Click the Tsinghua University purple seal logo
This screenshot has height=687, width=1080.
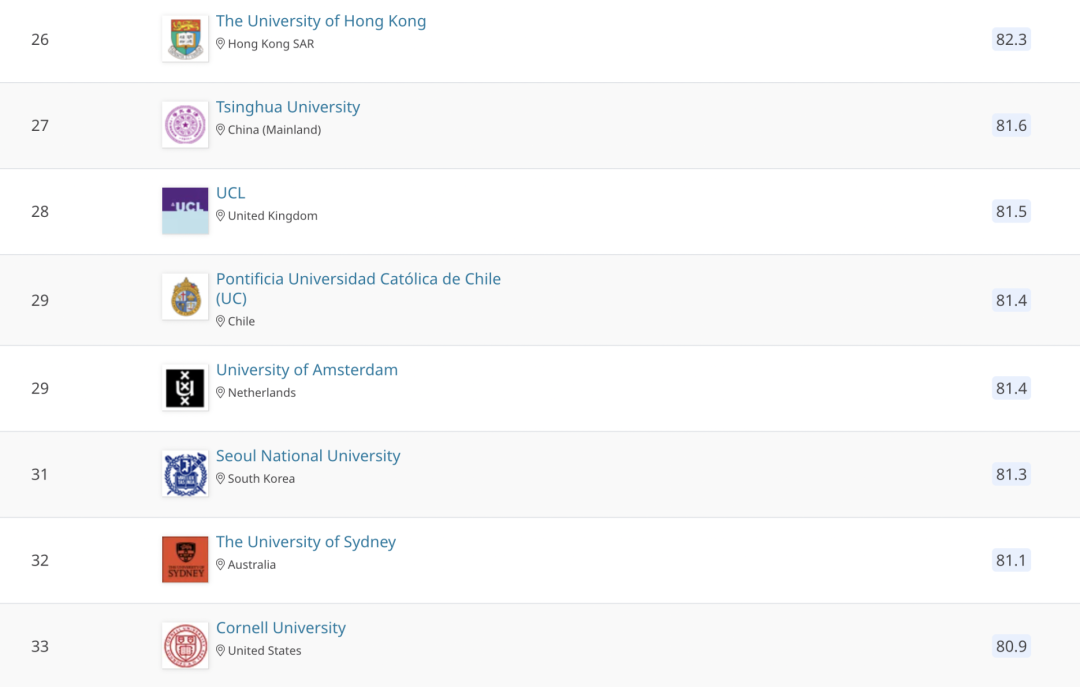[185, 125]
